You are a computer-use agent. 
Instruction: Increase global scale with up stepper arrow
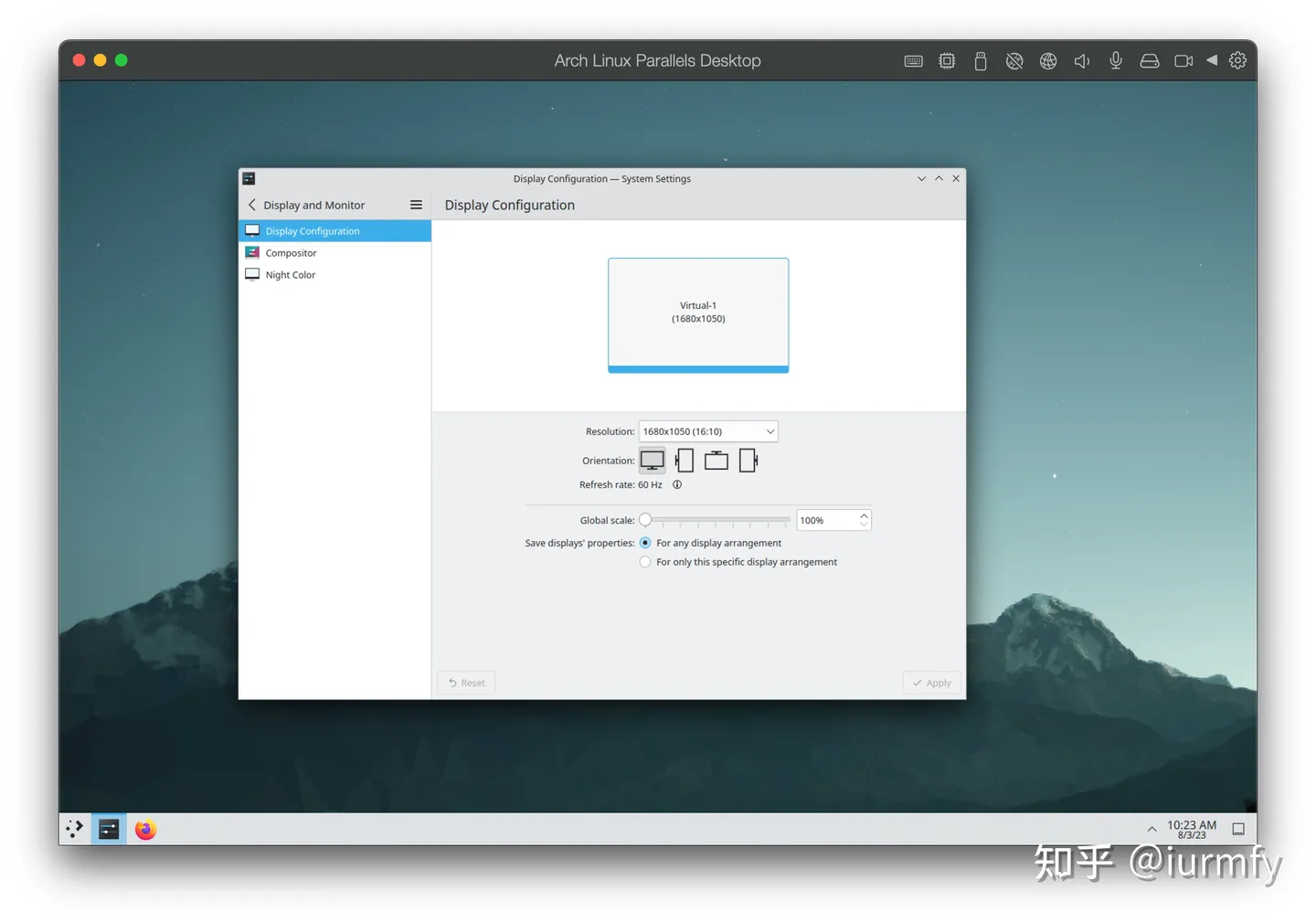[864, 515]
